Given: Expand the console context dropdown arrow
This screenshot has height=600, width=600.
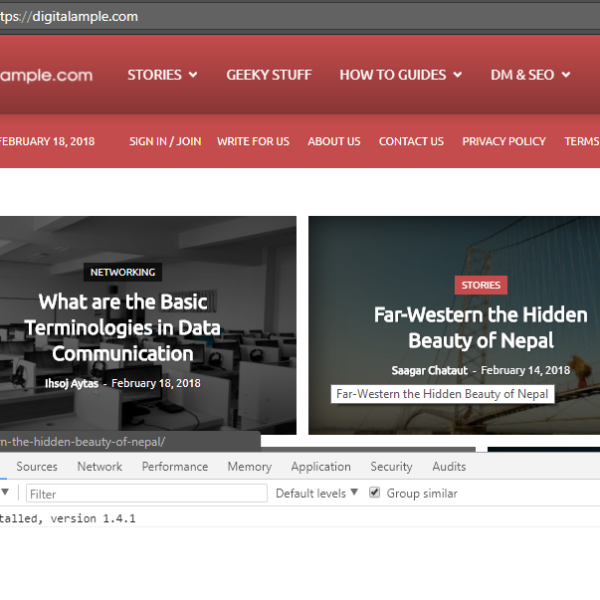Looking at the screenshot, I should 5,492.
